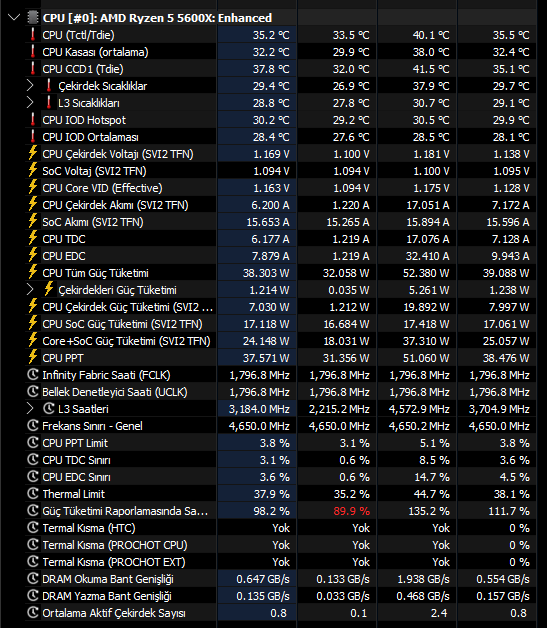Expand Çekirdek Sıcaklıklar row
This screenshot has width=547, height=628.
[x=30, y=86]
